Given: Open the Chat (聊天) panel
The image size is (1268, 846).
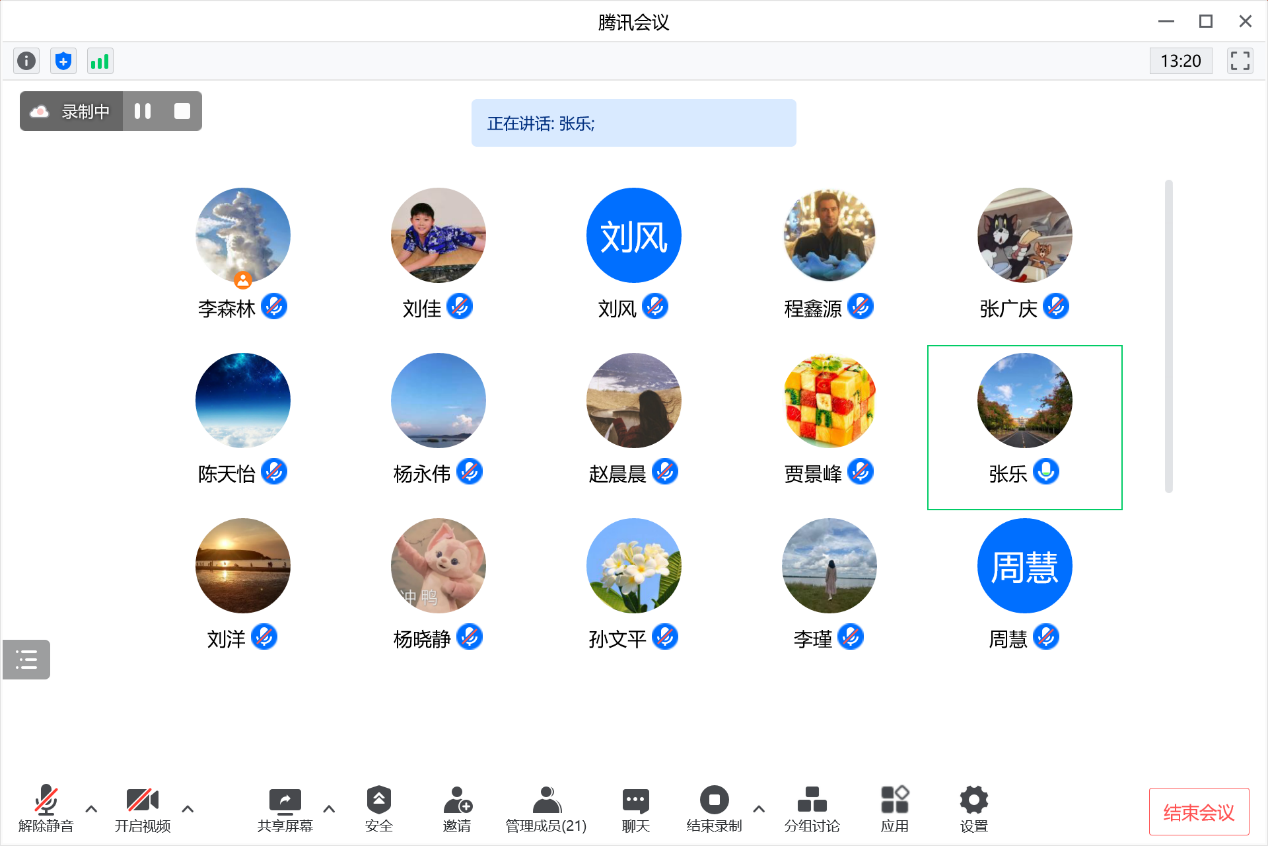Looking at the screenshot, I should (x=636, y=809).
